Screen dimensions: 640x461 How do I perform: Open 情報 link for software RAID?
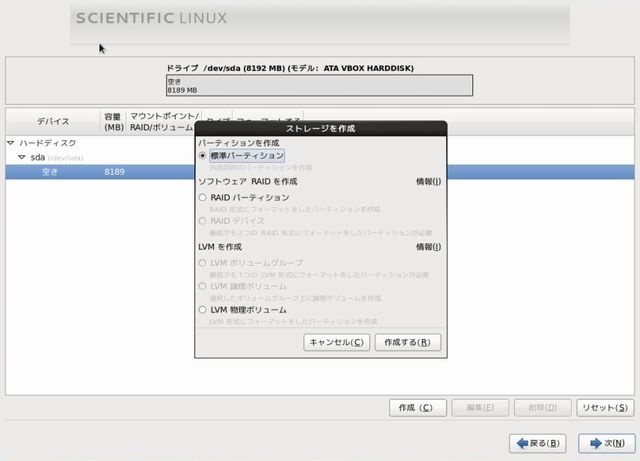click(x=428, y=182)
